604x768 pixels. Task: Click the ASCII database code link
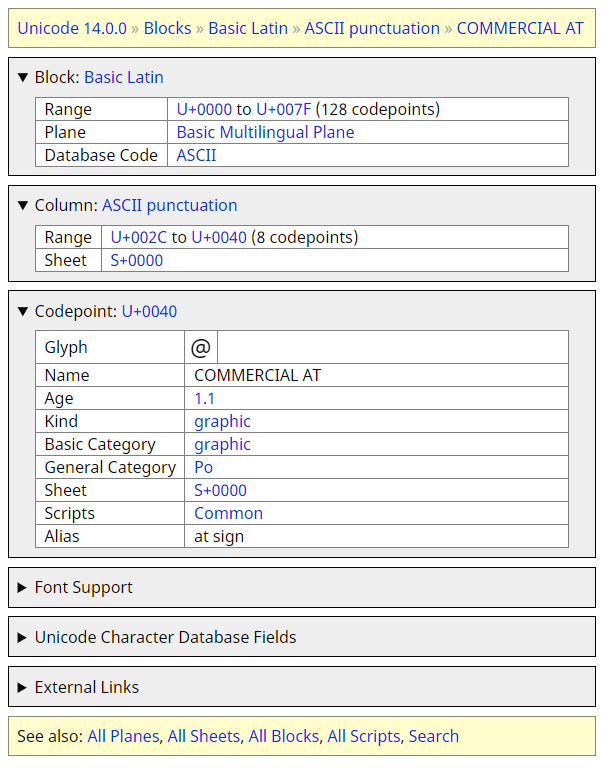[196, 155]
